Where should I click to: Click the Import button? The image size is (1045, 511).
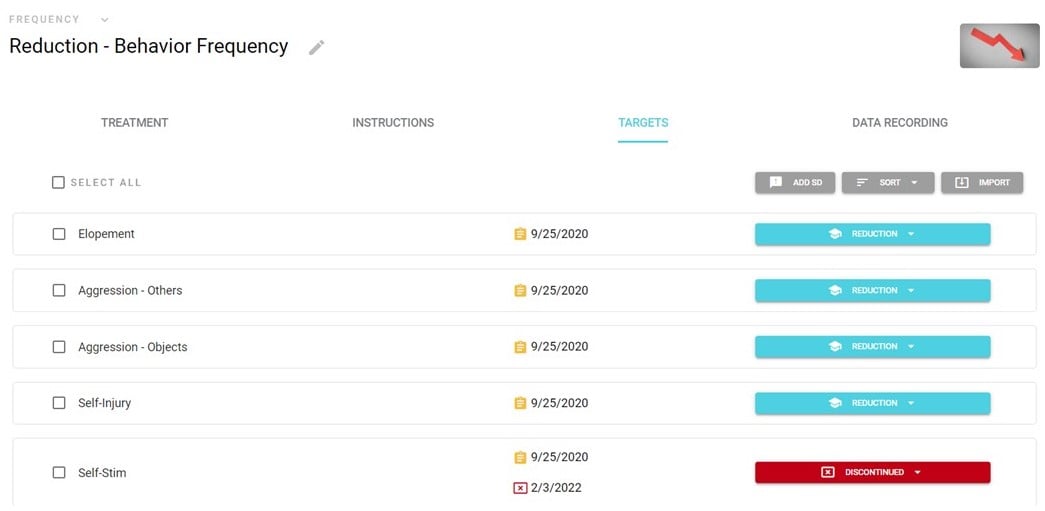(982, 183)
